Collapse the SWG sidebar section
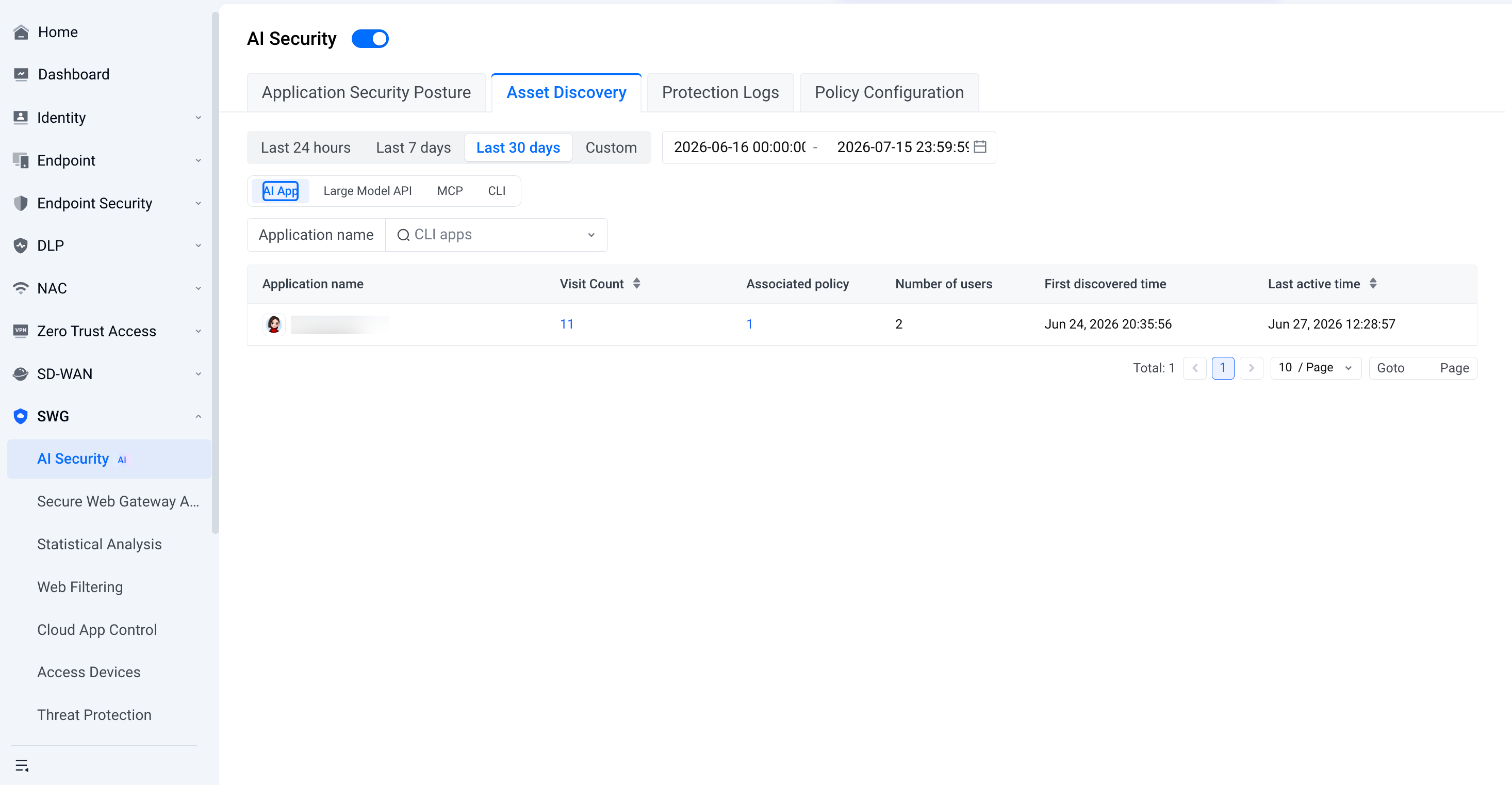The height and width of the screenshot is (785, 1512). [107, 416]
